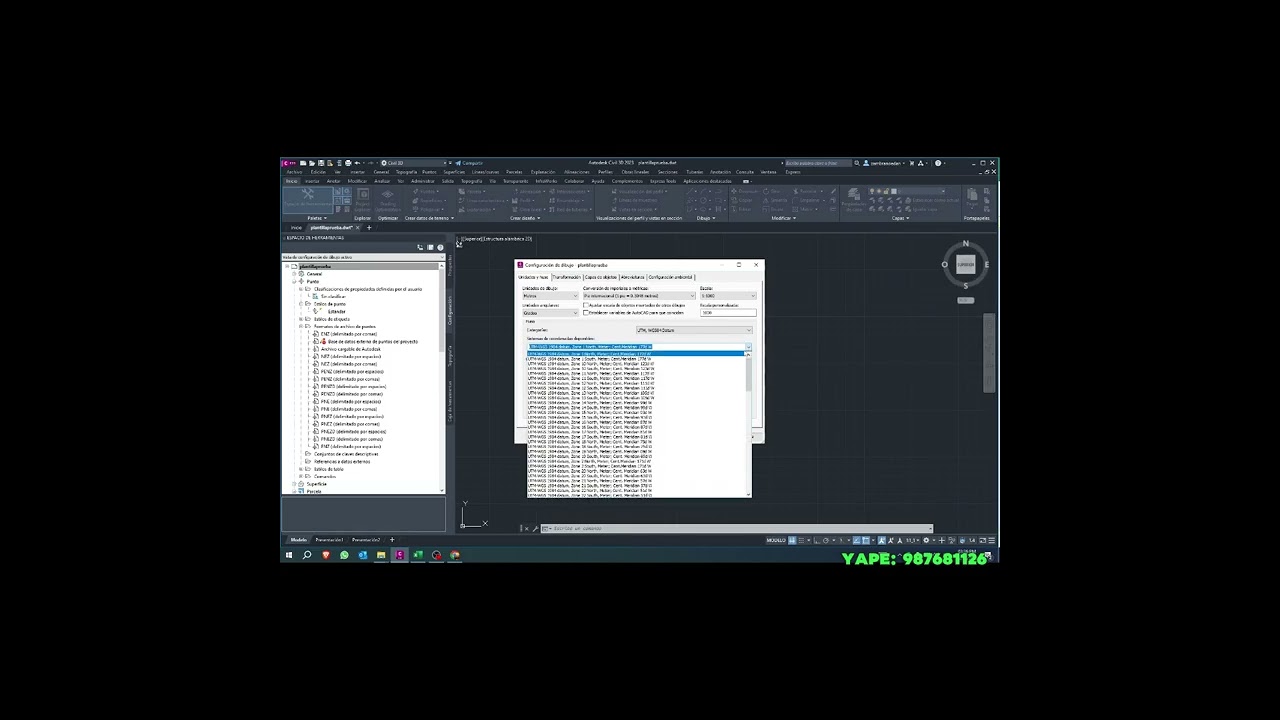Switch to the Capas de objetos tab

tap(601, 277)
